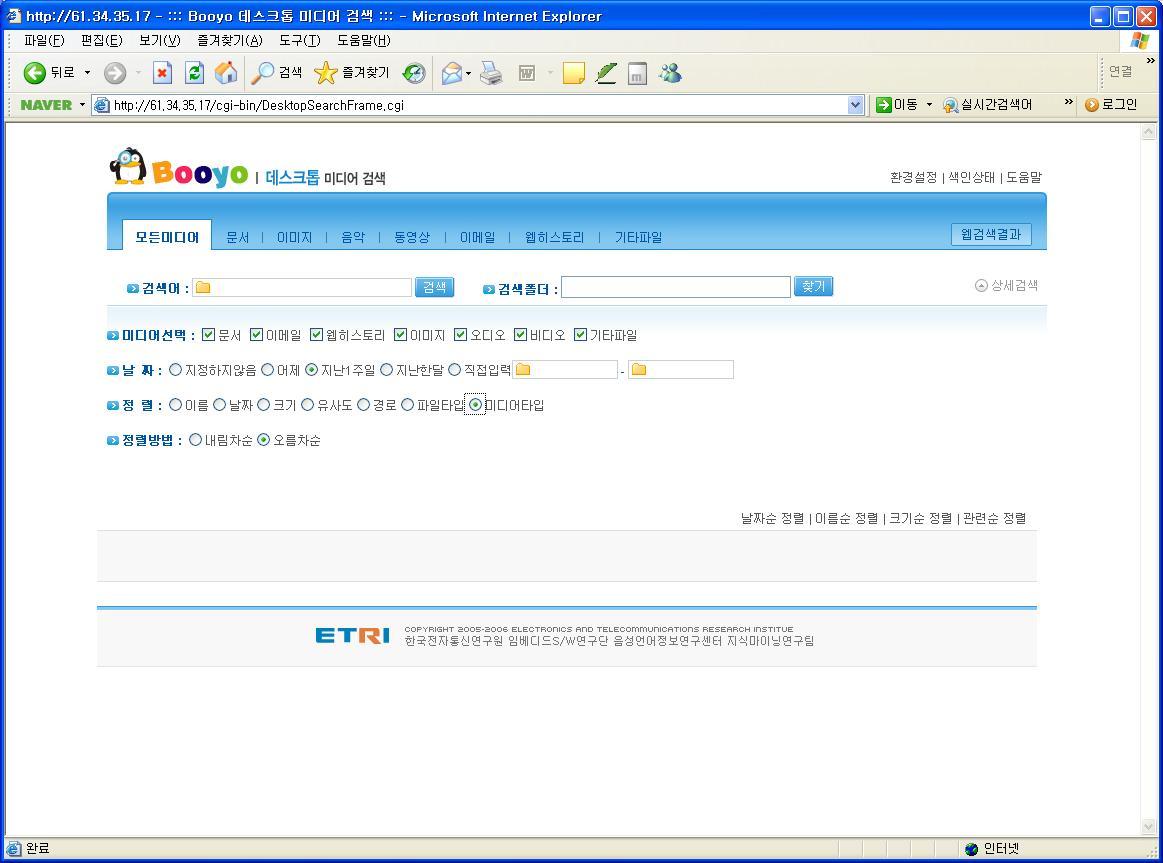The width and height of the screenshot is (1163, 863).
Task: Switch to the 동영상 media tab
Action: pos(412,237)
